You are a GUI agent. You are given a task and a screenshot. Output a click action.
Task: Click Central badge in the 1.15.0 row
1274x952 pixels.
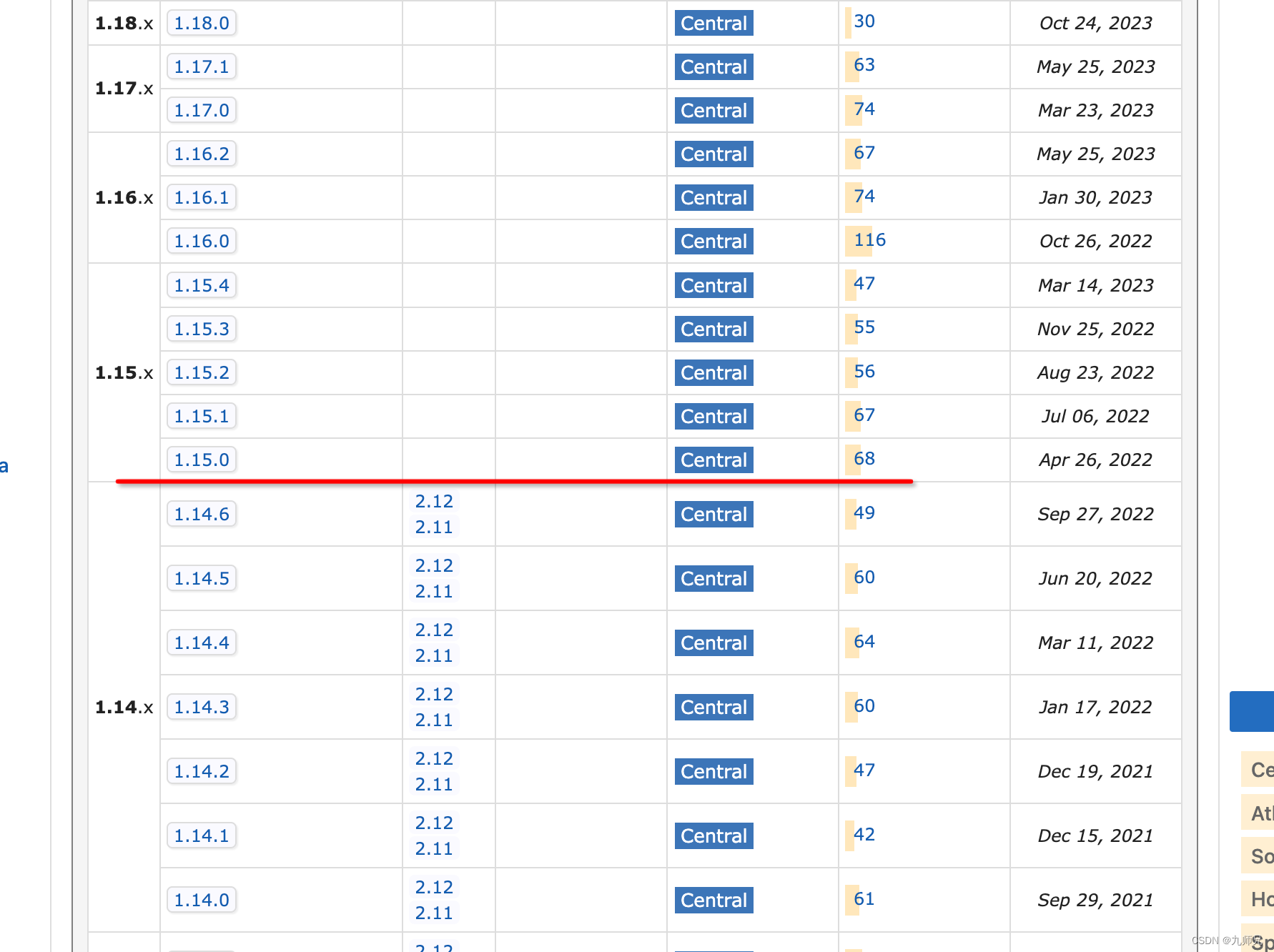point(713,460)
